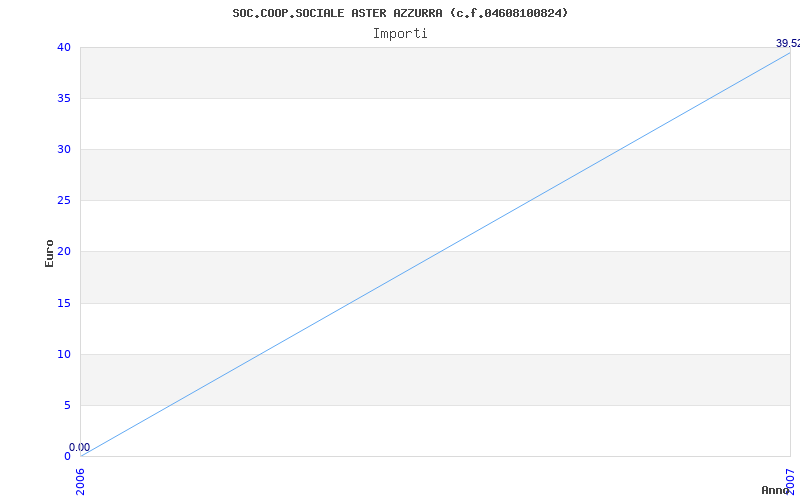Image resolution: width=800 pixels, height=500 pixels.
Task: Select the 15 y-axis tick label
Action: (x=64, y=304)
